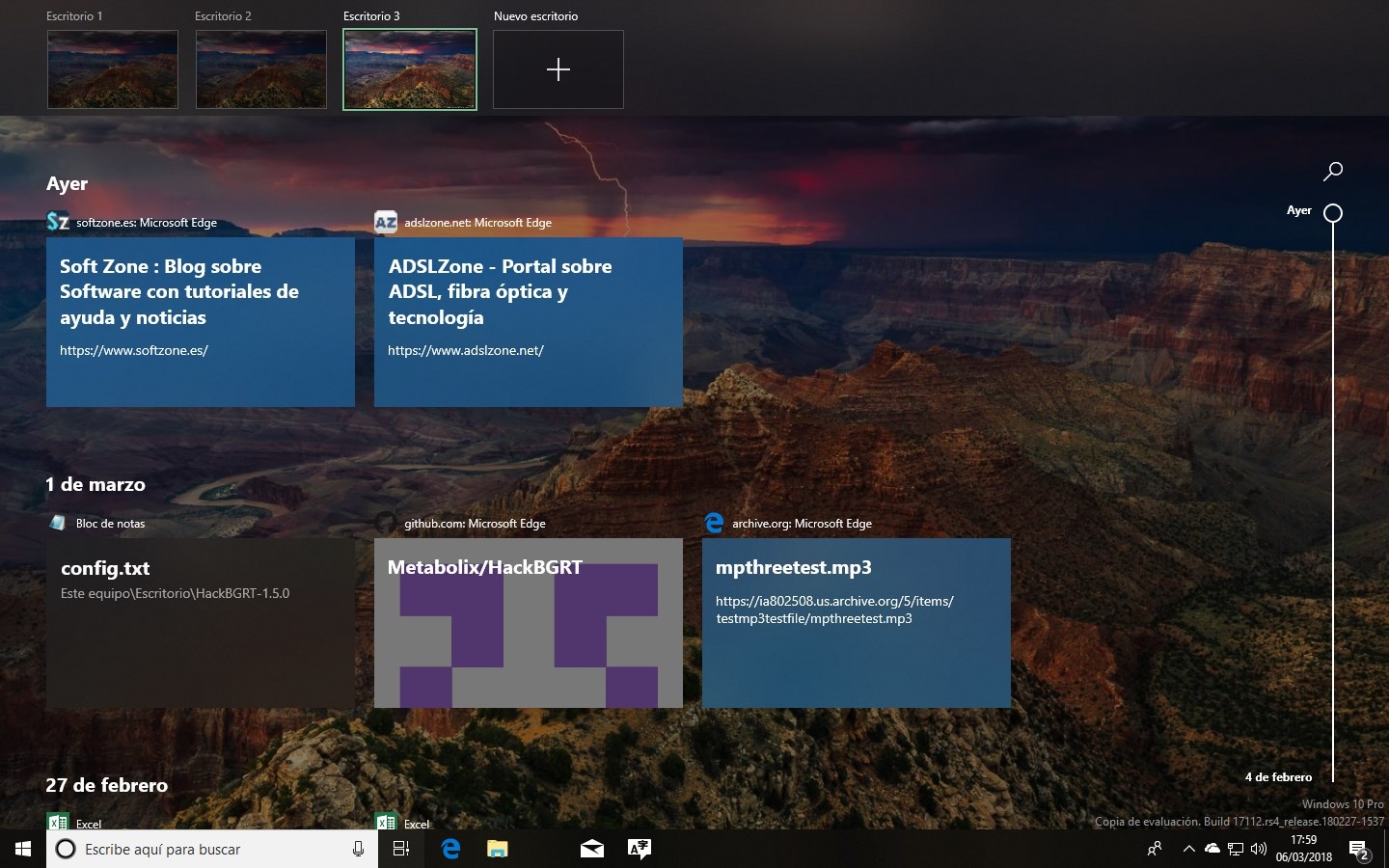Click the 'adslzone.net: Microsoft Edge' label
The height and width of the screenshot is (868, 1389).
coord(478,223)
